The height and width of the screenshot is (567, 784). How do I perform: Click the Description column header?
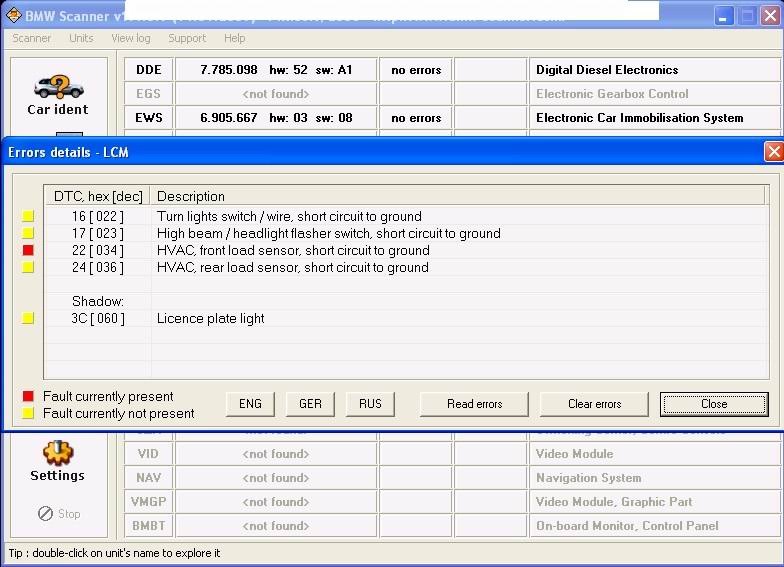458,196
